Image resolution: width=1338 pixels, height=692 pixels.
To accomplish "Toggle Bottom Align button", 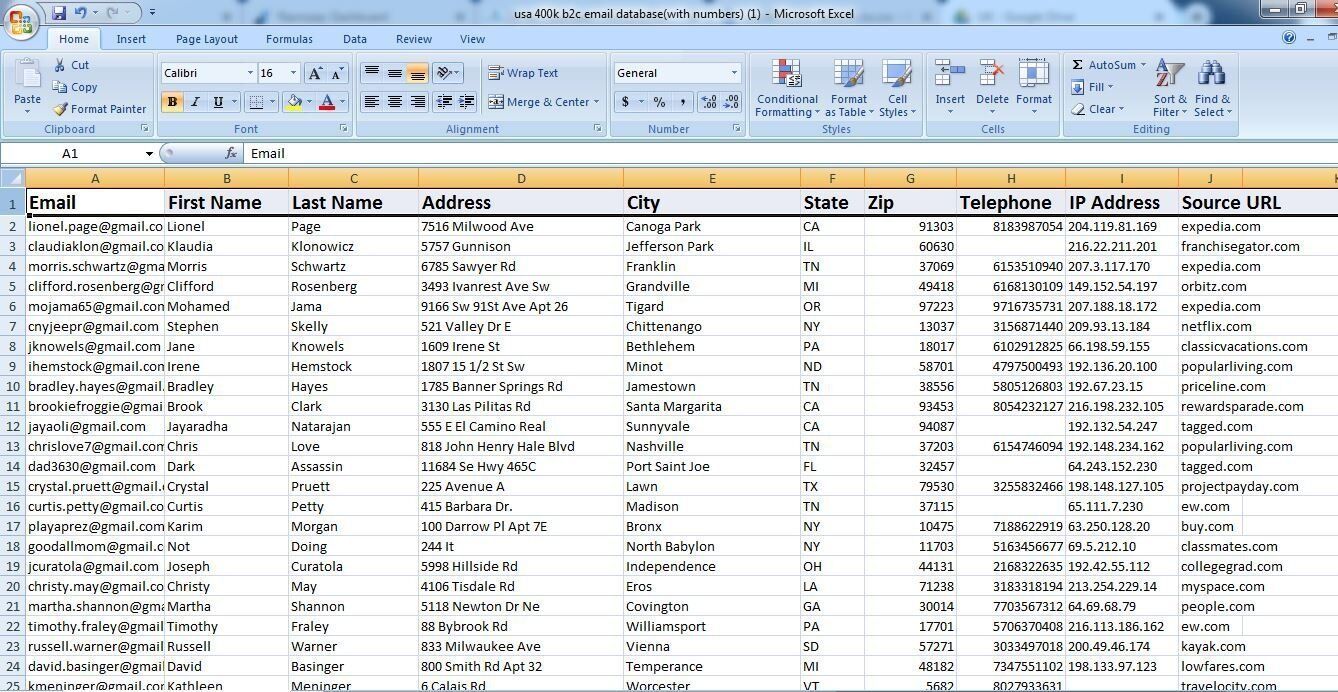I will 417,73.
